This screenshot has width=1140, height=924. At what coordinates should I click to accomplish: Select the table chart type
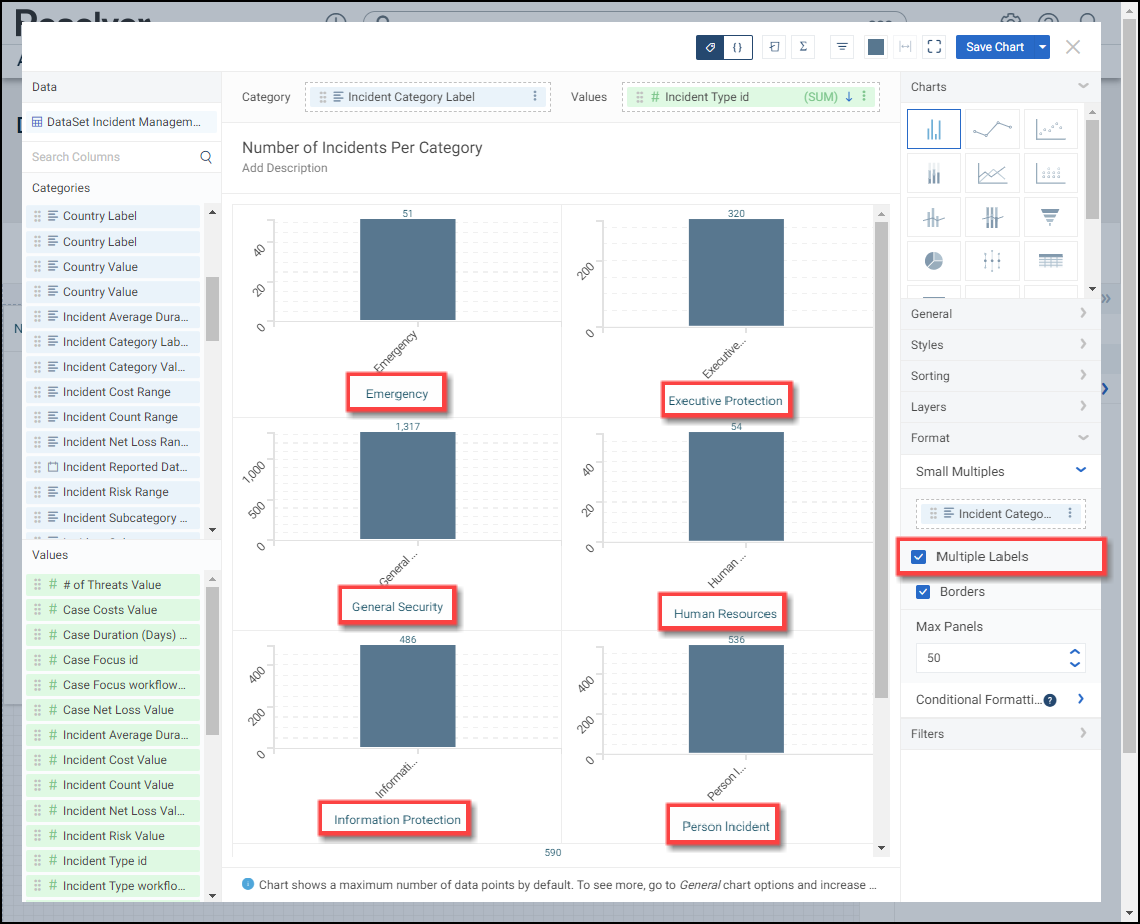[x=1050, y=260]
